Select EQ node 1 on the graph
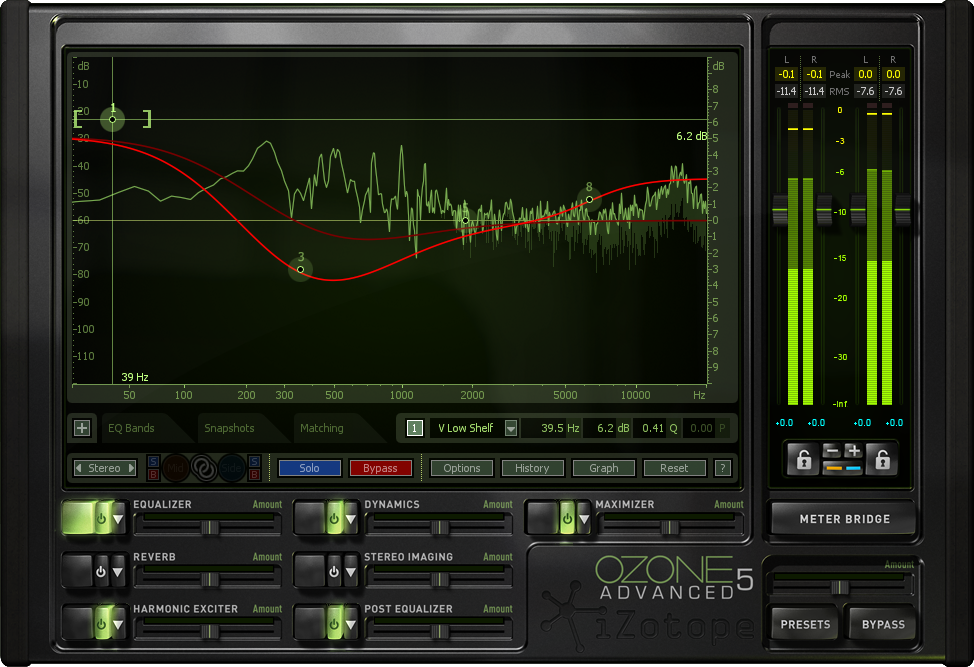 point(112,119)
